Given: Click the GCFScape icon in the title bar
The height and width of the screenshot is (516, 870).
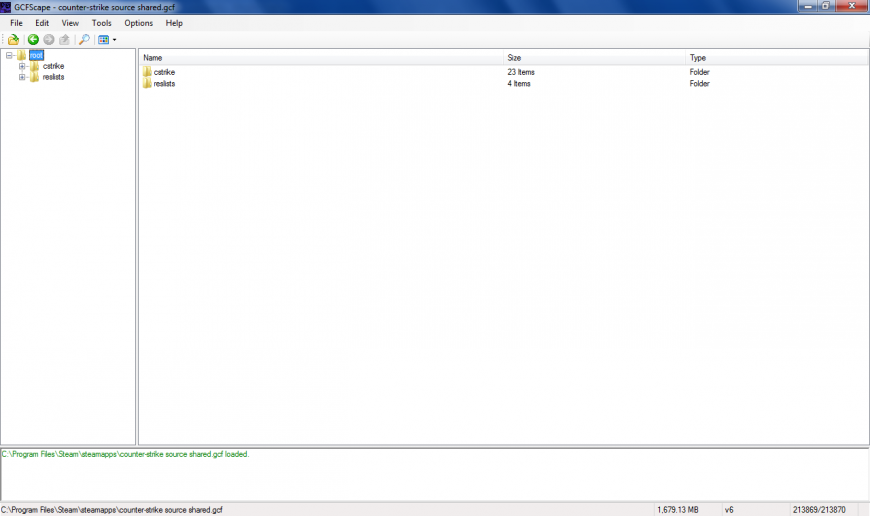Looking at the screenshot, I should [6, 6].
